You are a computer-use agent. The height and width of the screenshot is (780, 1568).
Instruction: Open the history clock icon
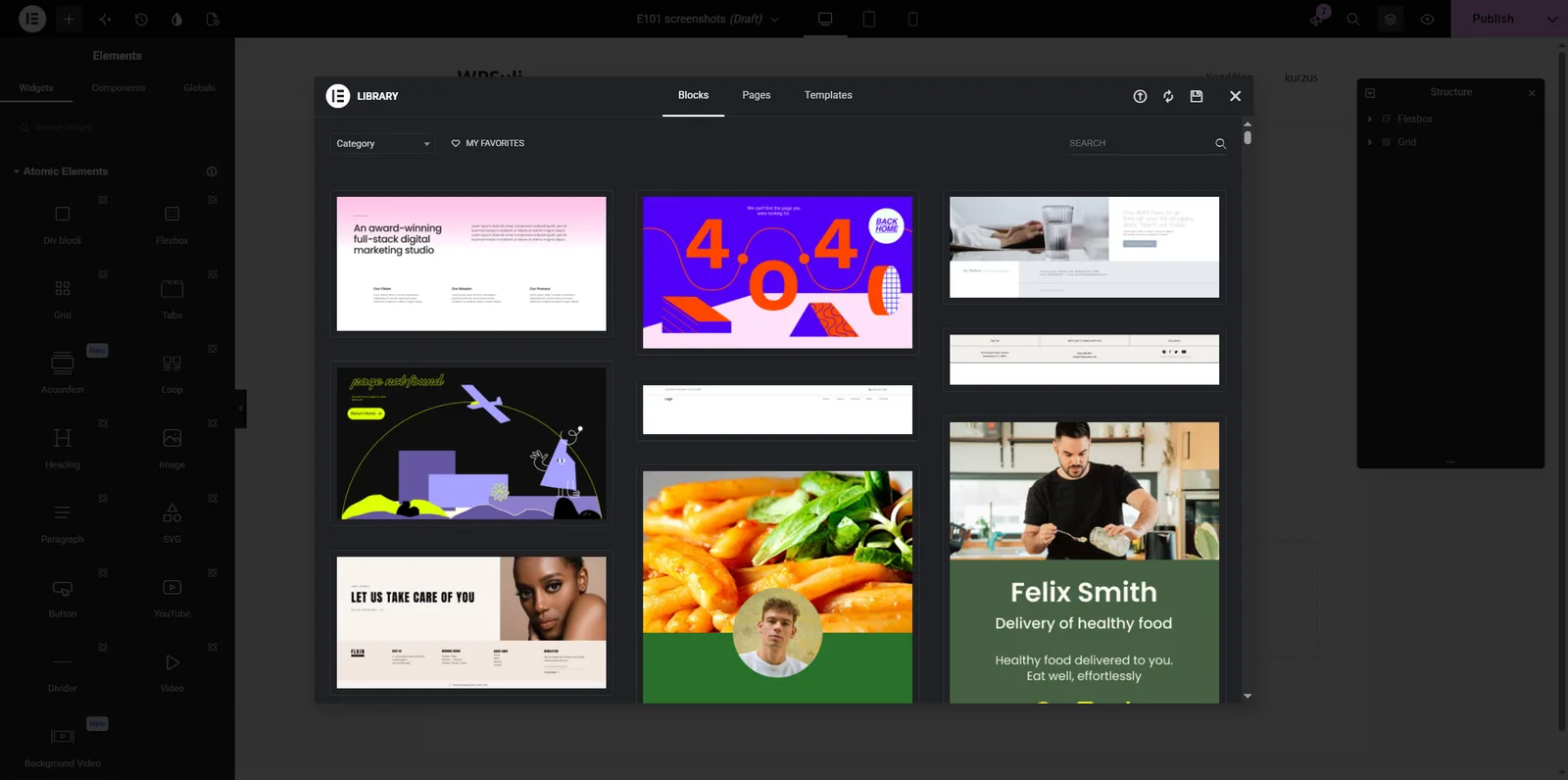click(x=141, y=19)
